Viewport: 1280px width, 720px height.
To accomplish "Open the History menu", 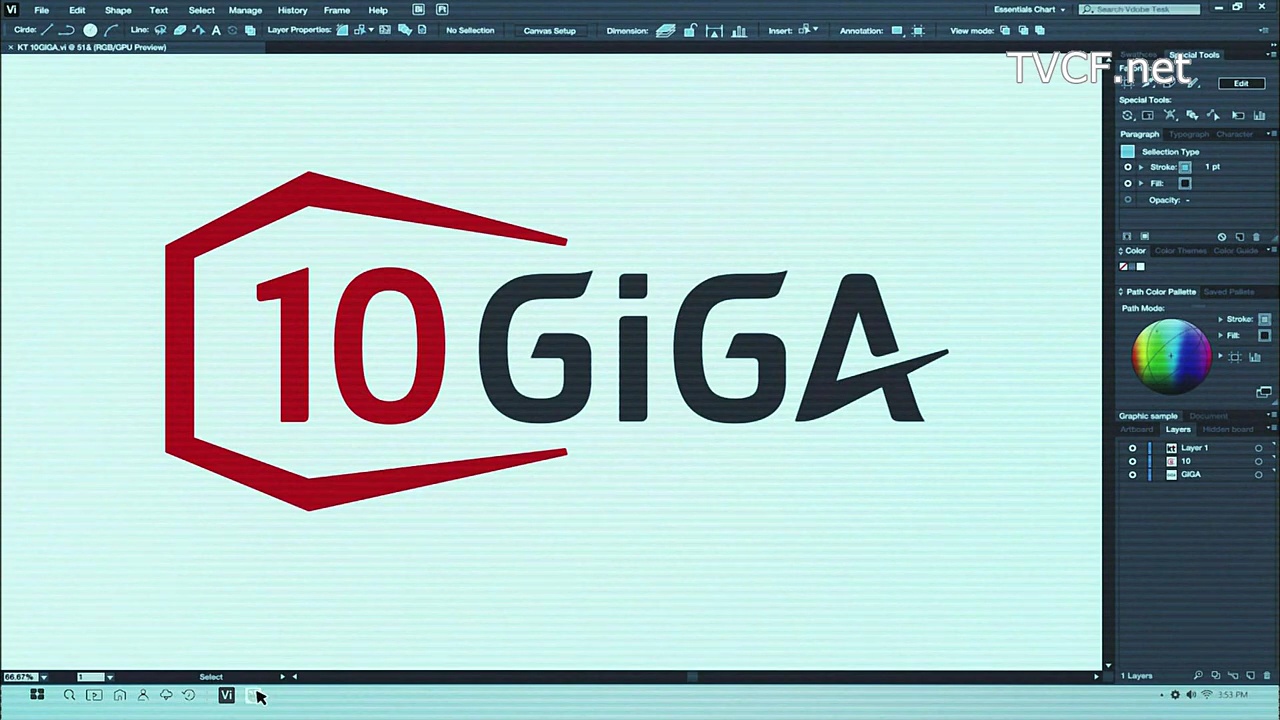I will 292,10.
